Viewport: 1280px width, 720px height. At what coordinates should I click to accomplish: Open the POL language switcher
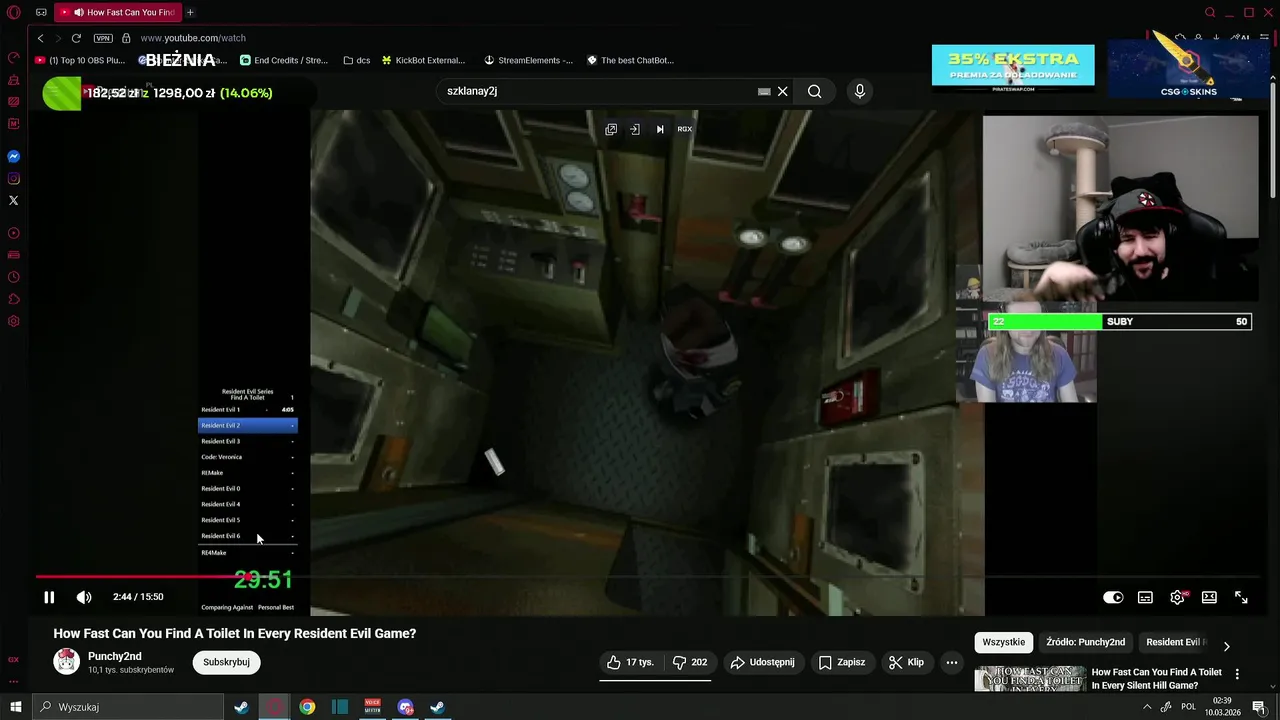[1188, 706]
